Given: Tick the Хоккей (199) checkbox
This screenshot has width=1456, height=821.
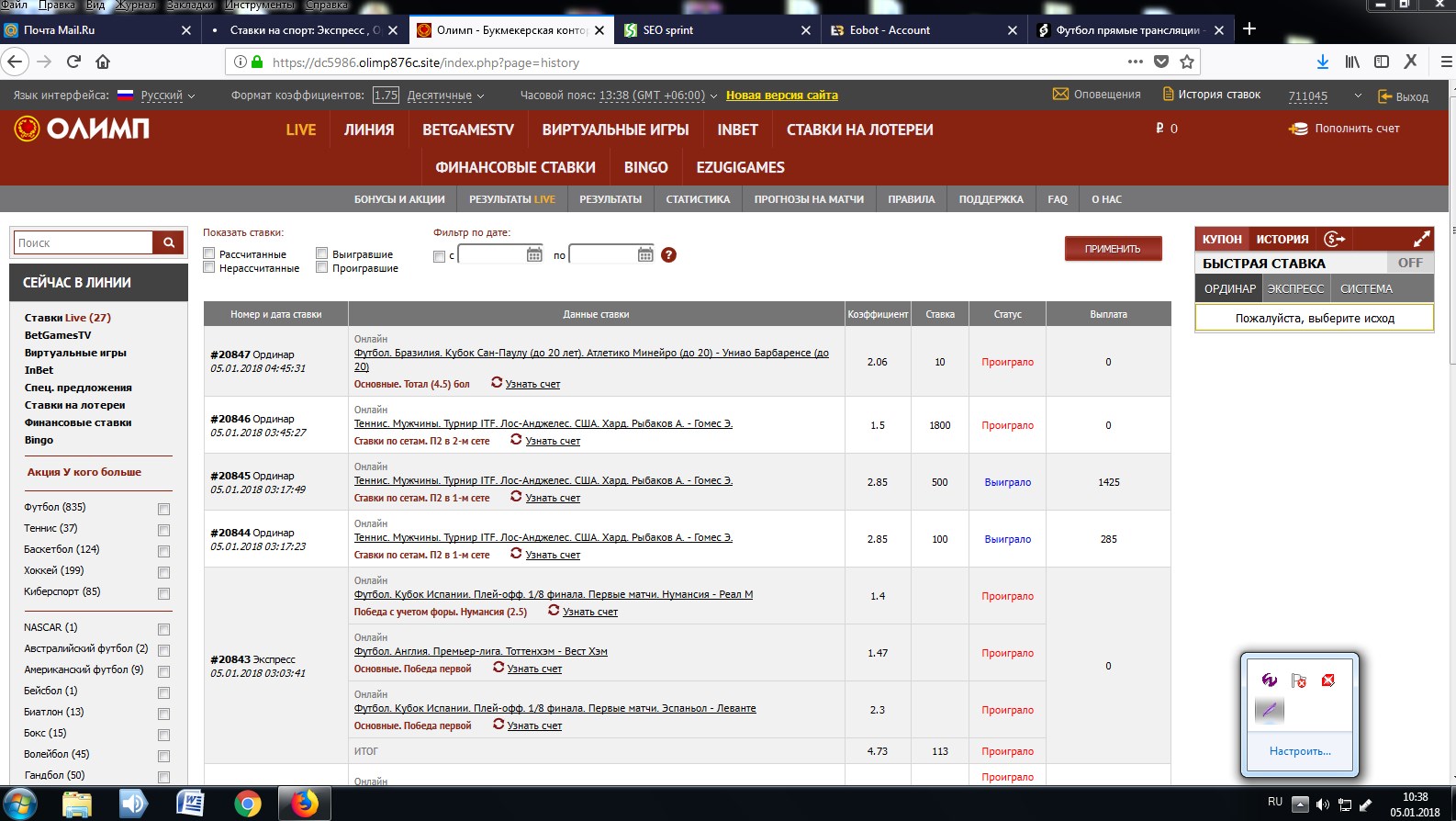Looking at the screenshot, I should pyautogui.click(x=163, y=572).
